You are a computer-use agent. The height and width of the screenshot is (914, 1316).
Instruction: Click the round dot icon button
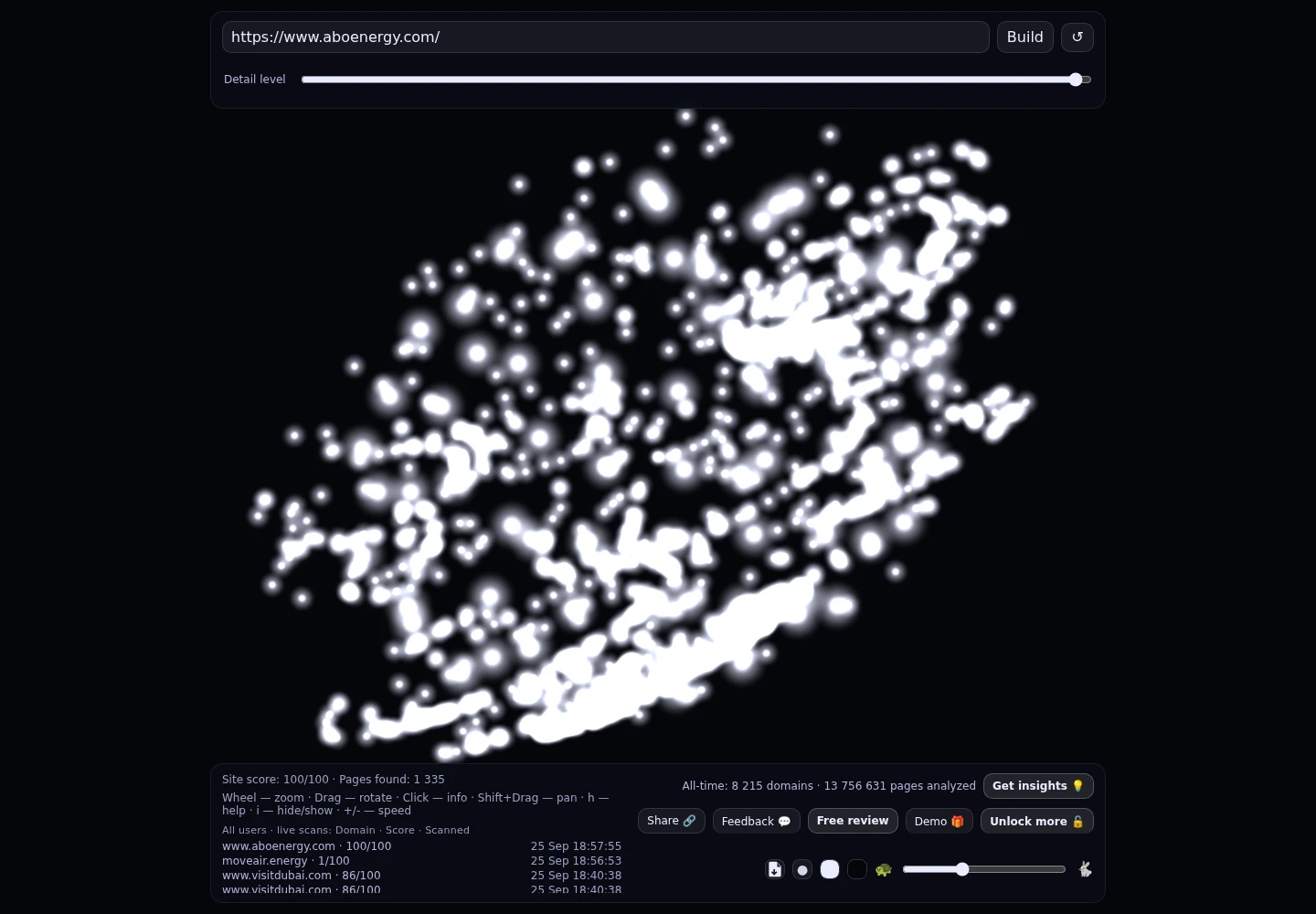pyautogui.click(x=802, y=869)
